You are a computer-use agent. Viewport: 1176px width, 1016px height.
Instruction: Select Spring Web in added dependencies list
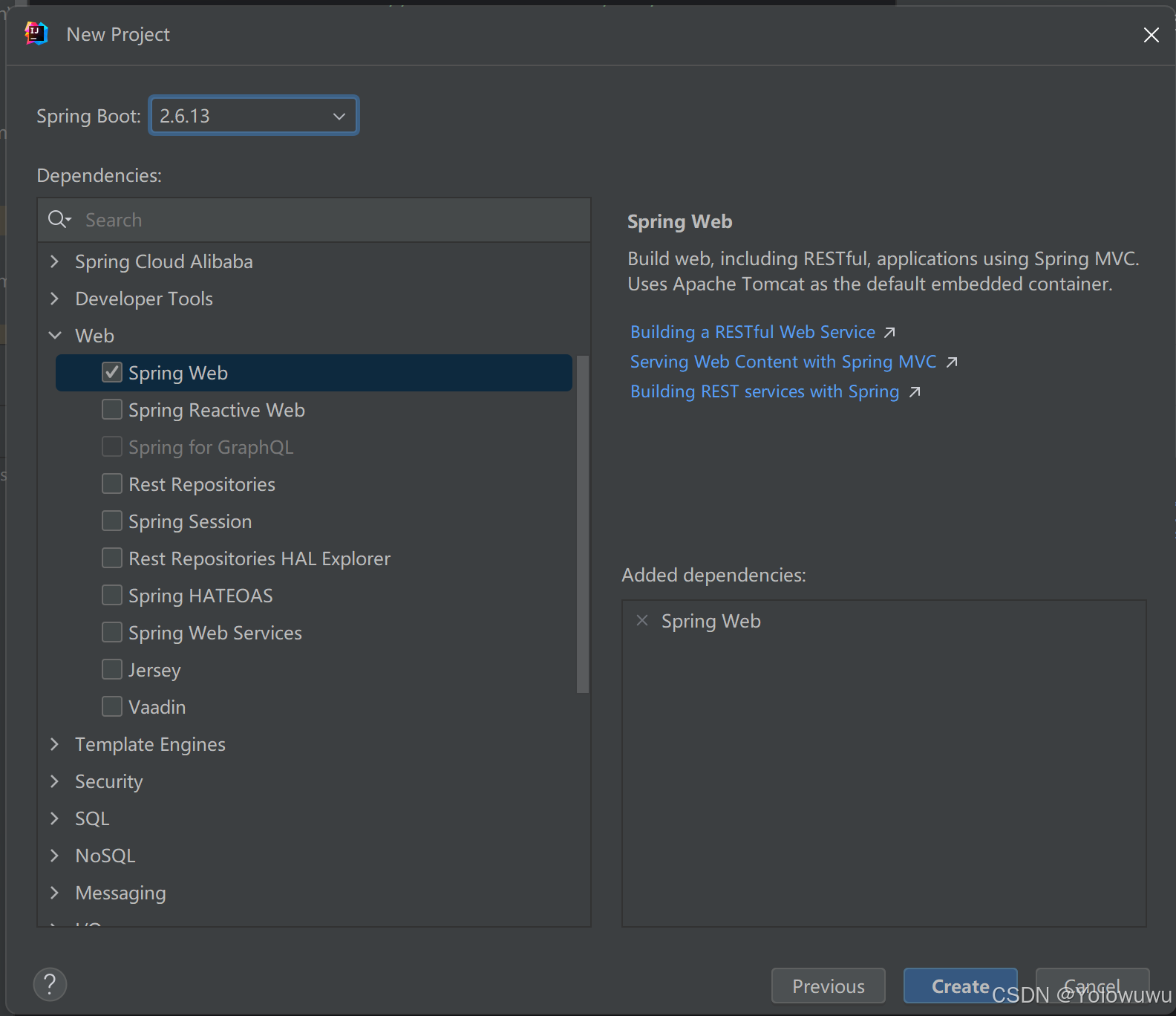click(x=711, y=621)
